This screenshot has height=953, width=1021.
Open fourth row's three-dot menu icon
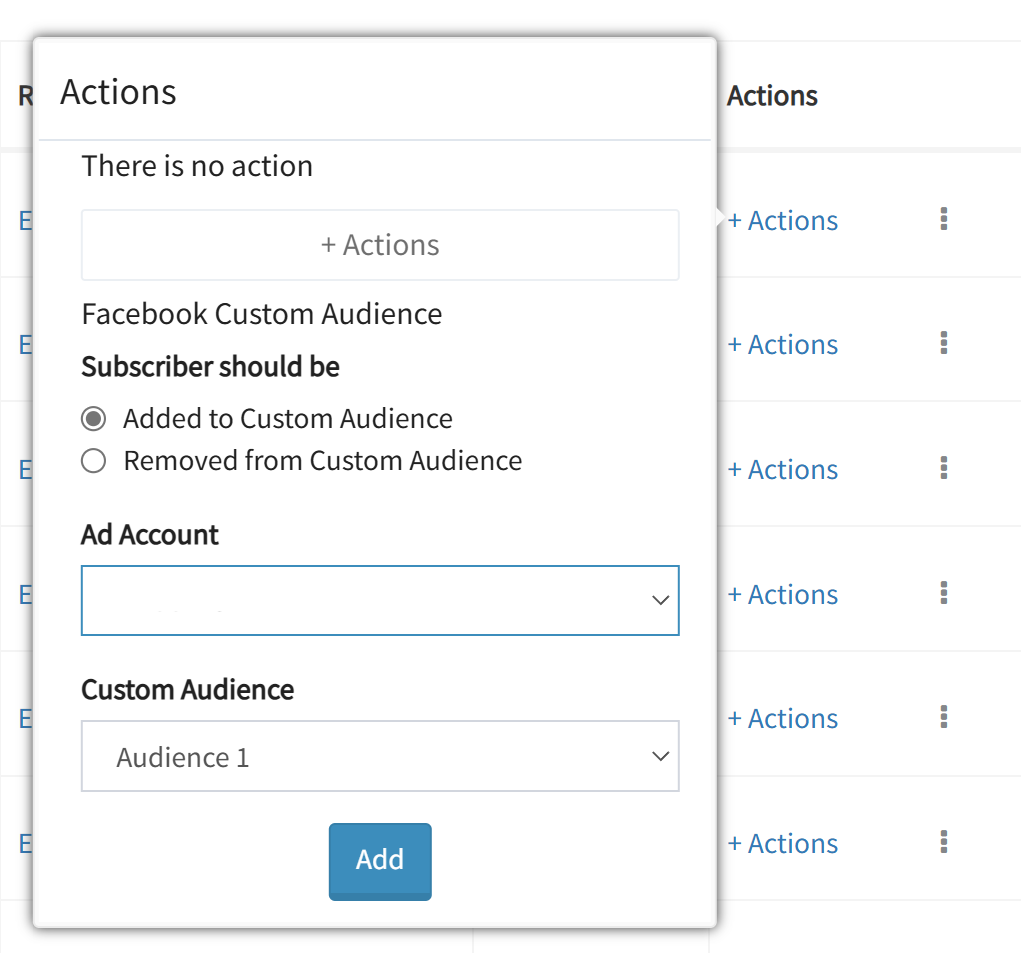pos(944,592)
